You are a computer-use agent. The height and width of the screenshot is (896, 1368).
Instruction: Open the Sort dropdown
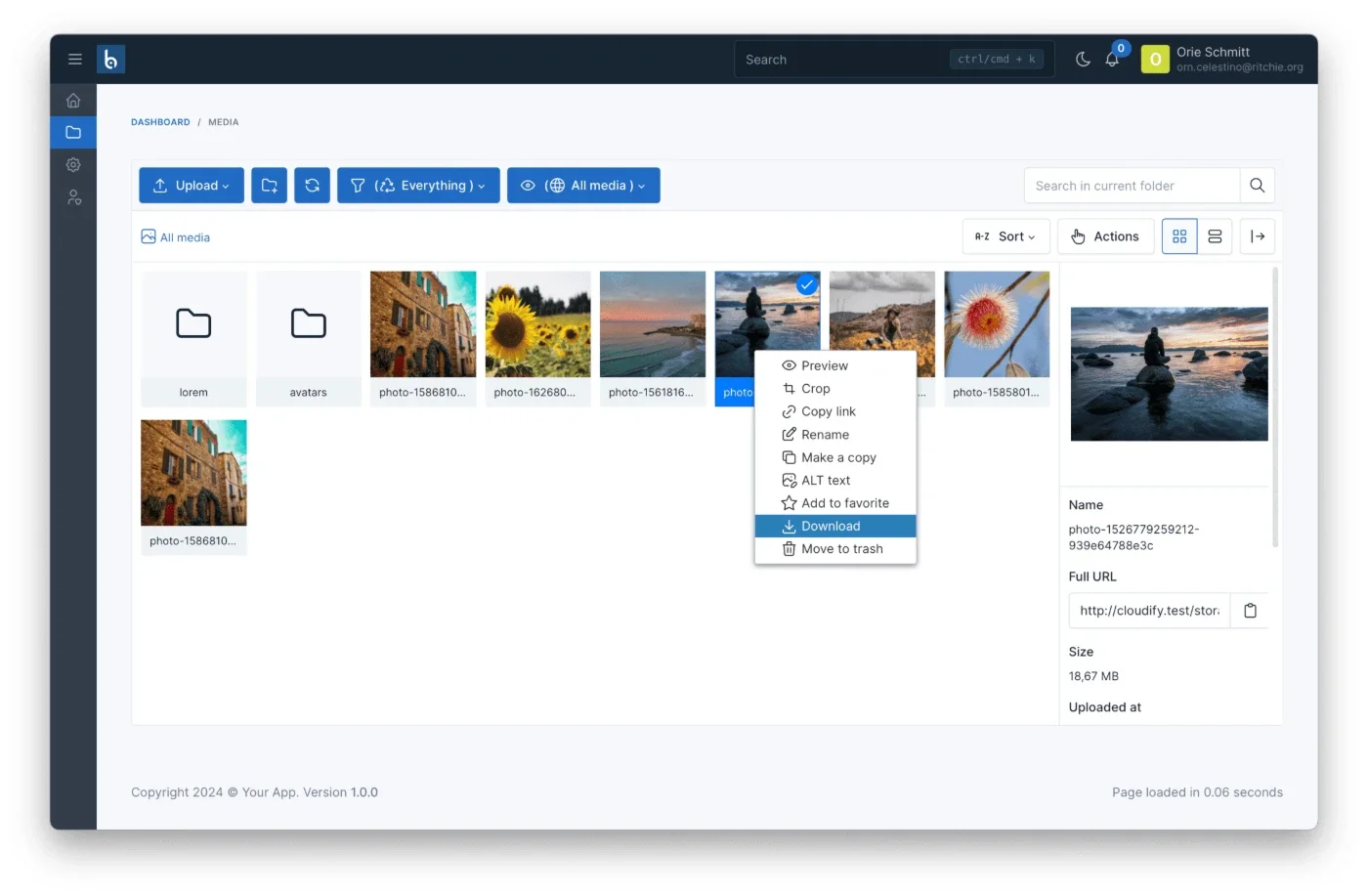point(1006,236)
